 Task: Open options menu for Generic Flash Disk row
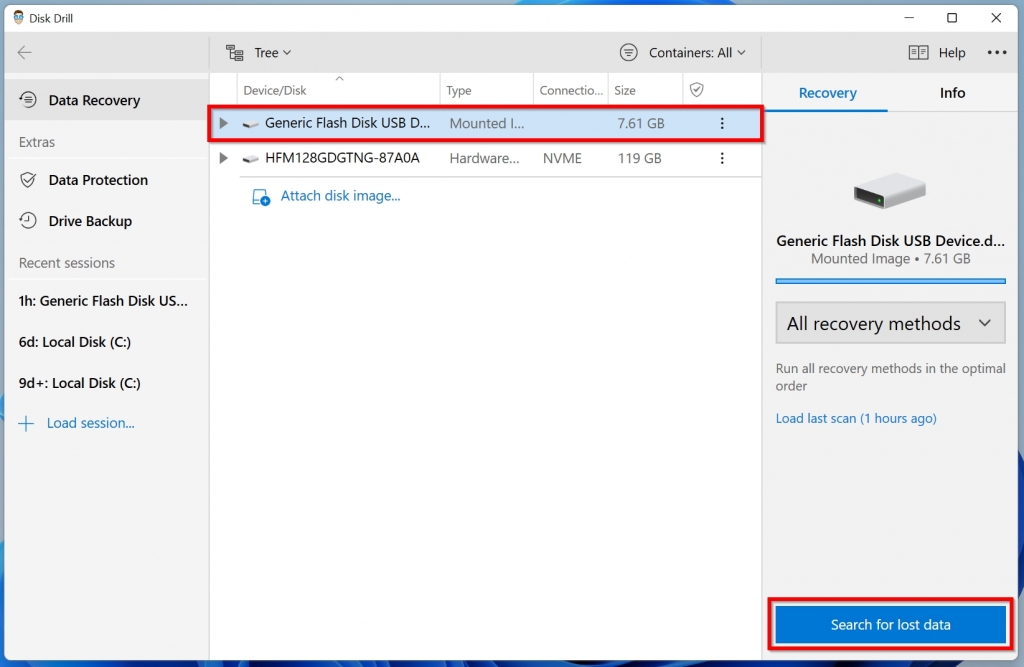click(x=722, y=123)
